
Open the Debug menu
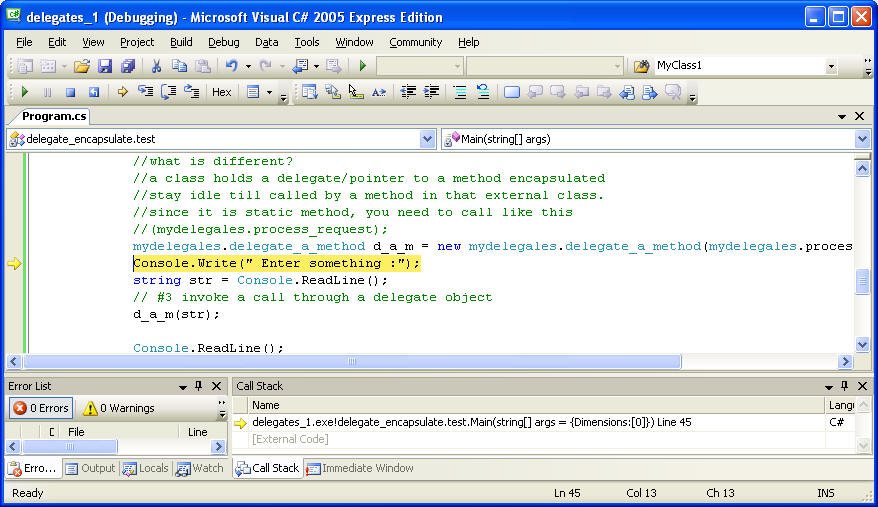click(x=224, y=42)
